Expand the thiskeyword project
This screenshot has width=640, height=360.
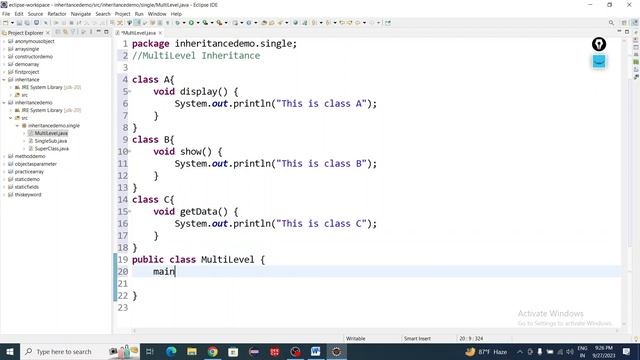4,195
